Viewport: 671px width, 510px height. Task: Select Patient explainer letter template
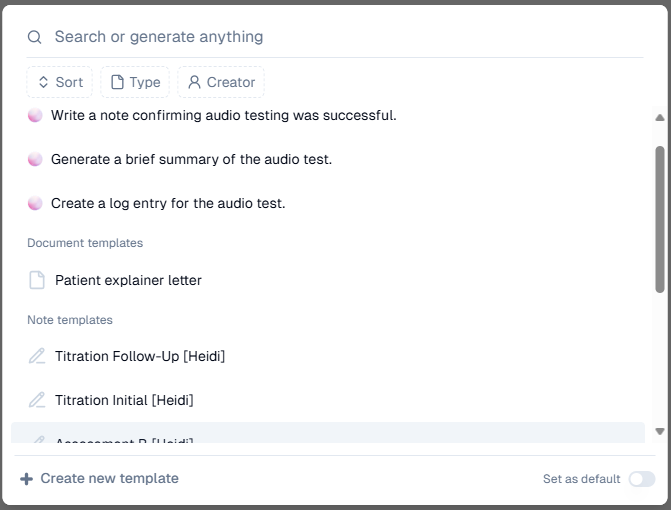128,280
